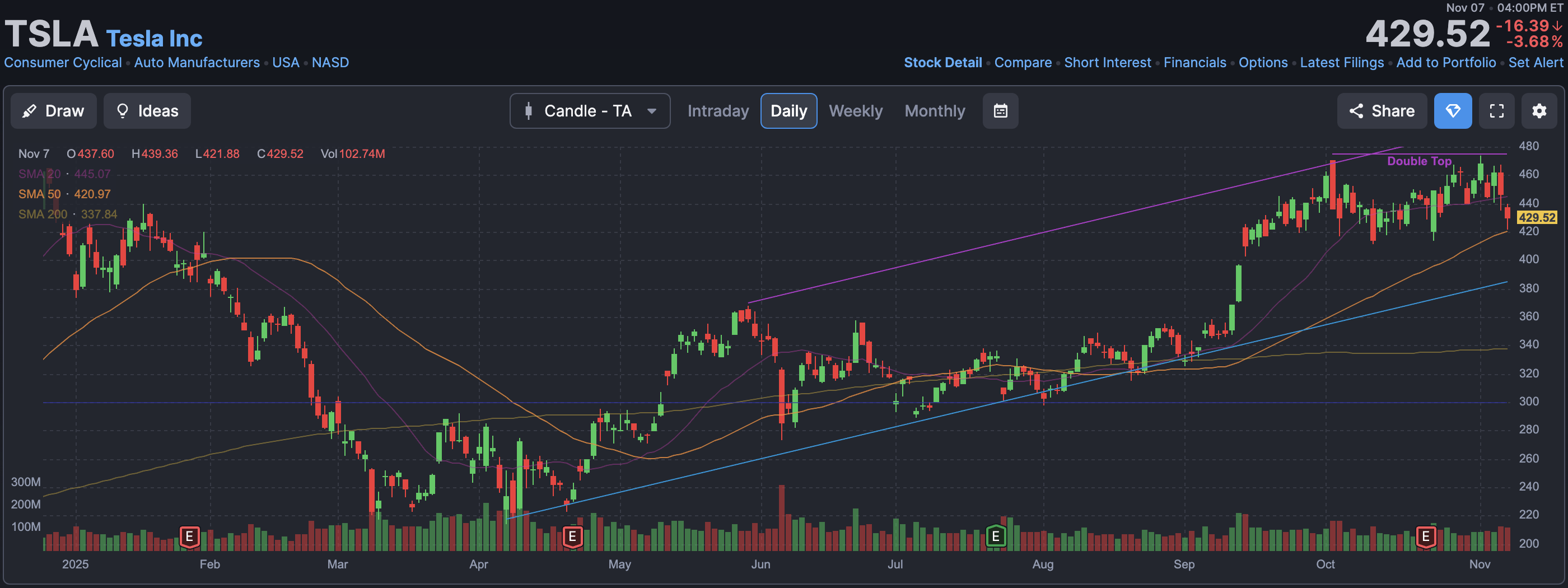Click the earnings marker near Feb
The width and height of the screenshot is (1568, 588).
189,536
